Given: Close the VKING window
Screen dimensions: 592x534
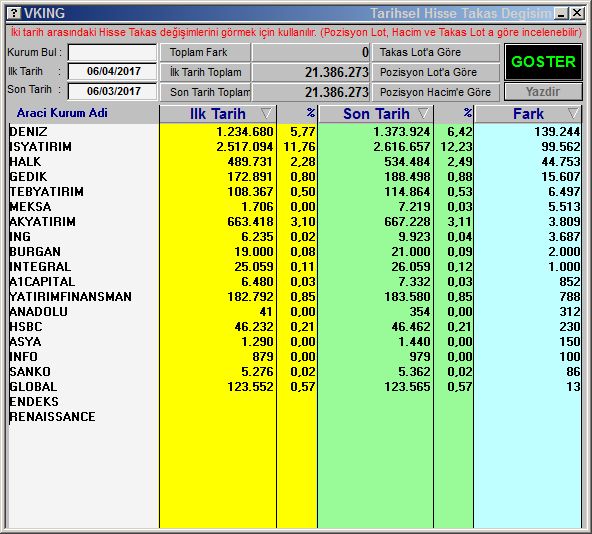Looking at the screenshot, I should click(577, 14).
